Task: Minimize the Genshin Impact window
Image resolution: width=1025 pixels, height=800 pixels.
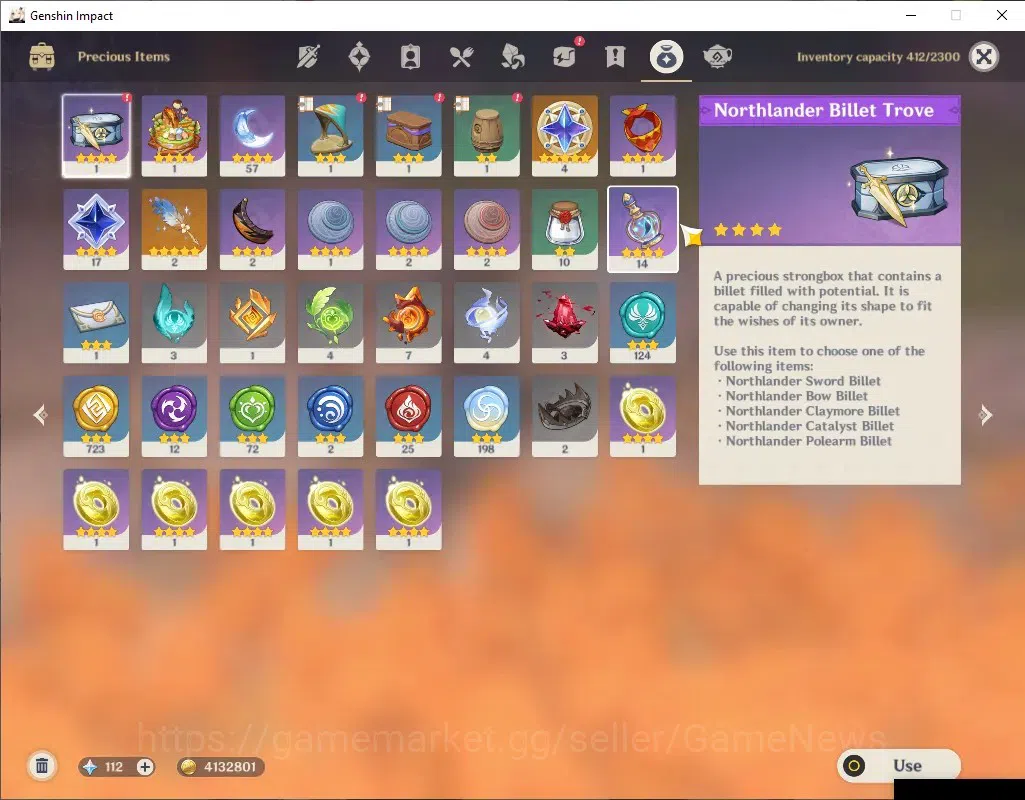Action: coord(911,15)
